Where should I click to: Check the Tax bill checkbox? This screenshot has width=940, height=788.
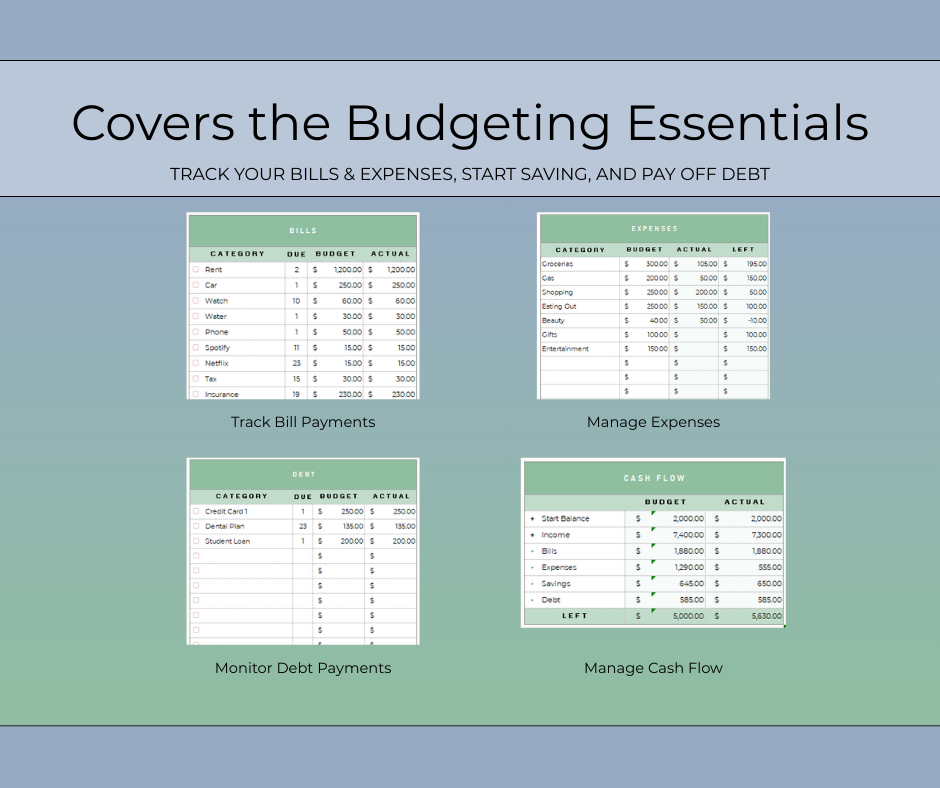[x=195, y=378]
